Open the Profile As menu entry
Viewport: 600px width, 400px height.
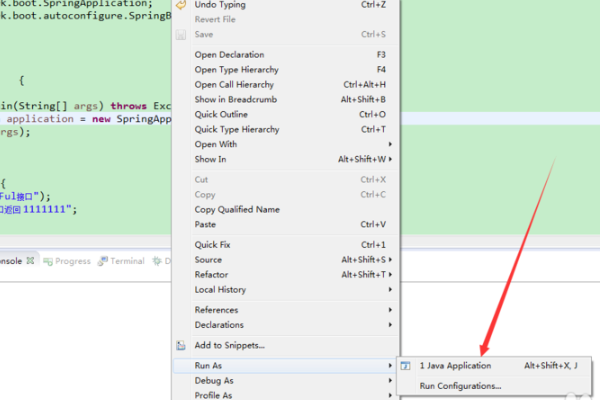[286, 395]
